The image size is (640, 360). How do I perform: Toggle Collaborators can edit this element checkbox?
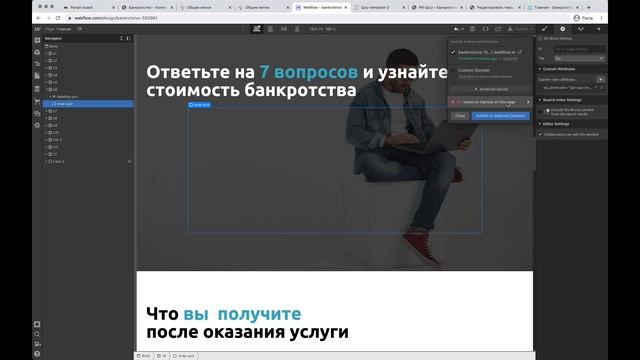coord(540,134)
